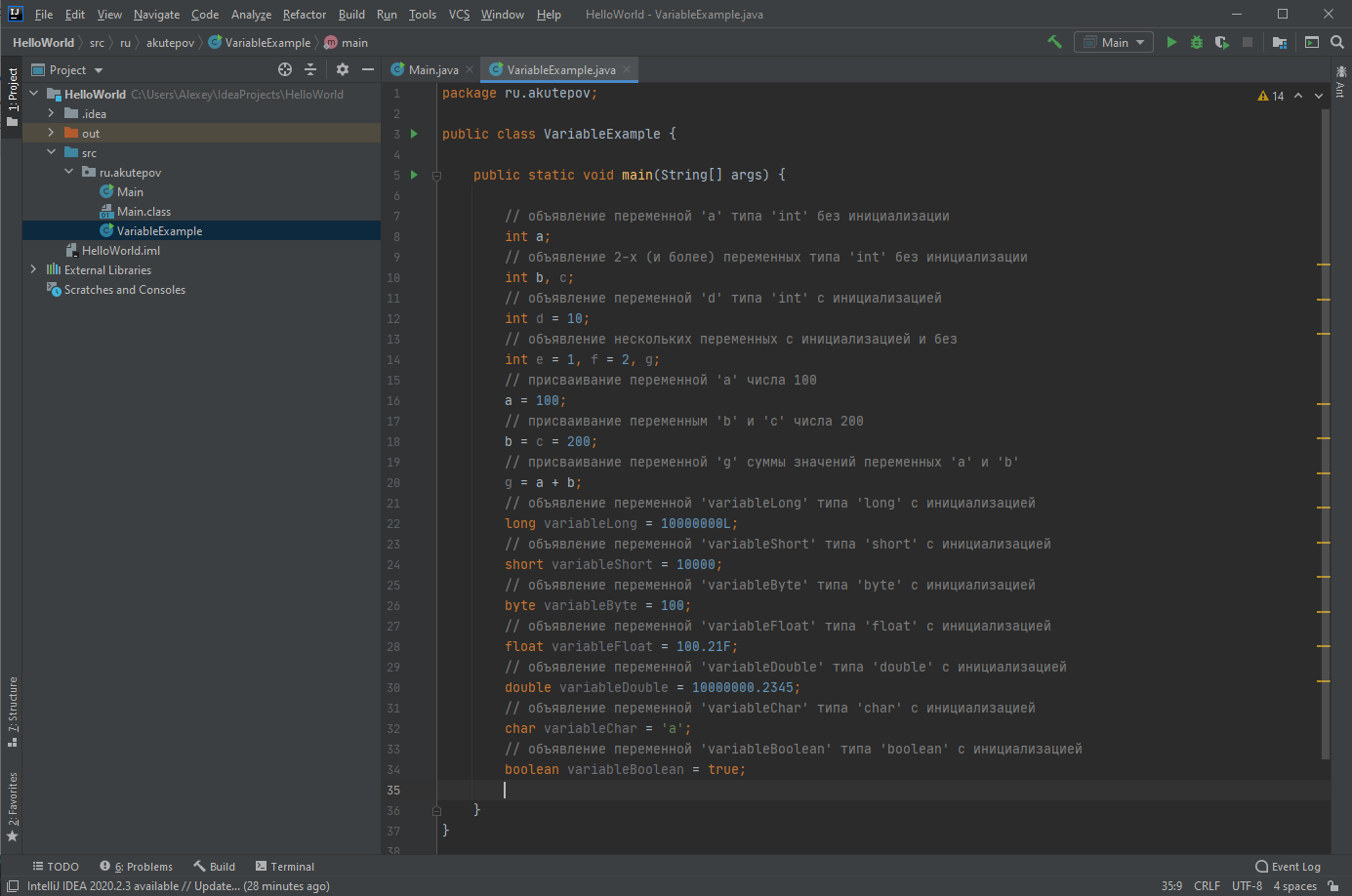Collapse the HelloWorld project root
The width and height of the screenshot is (1352, 896).
34,94
